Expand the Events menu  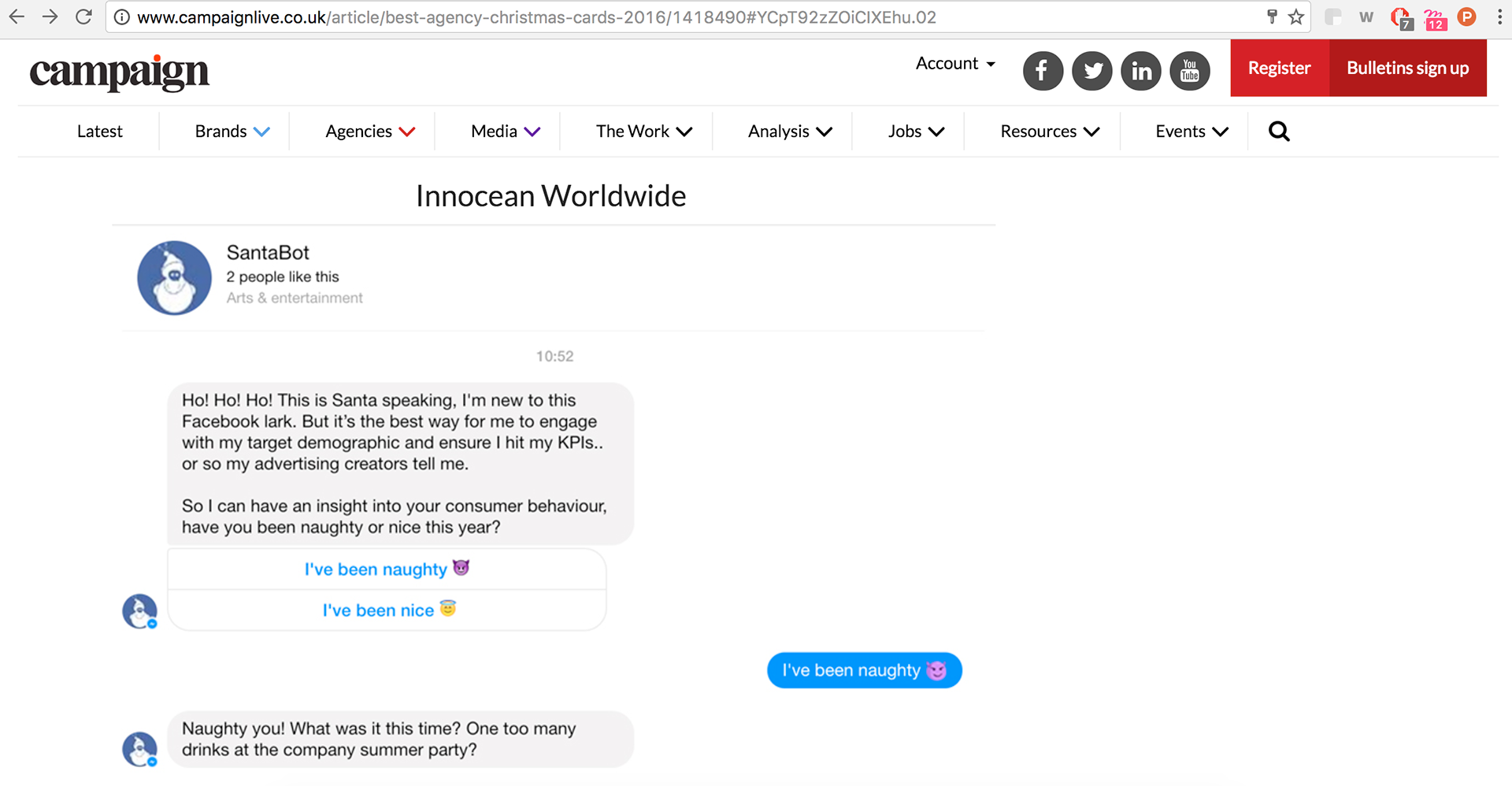1191,132
